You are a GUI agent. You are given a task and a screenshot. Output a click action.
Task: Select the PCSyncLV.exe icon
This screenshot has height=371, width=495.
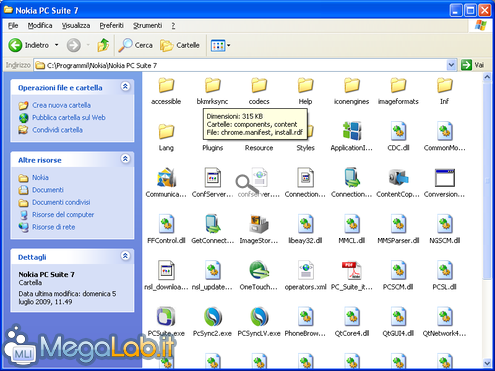tap(259, 322)
